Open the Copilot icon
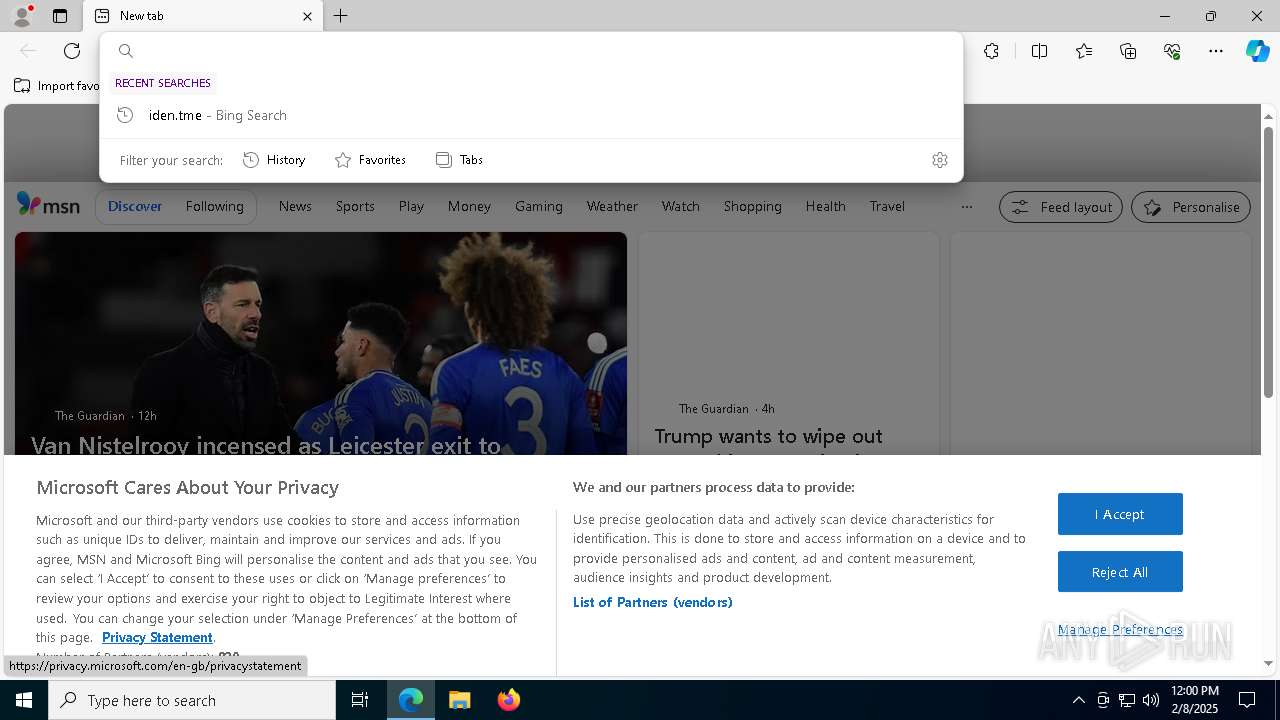 [1257, 51]
